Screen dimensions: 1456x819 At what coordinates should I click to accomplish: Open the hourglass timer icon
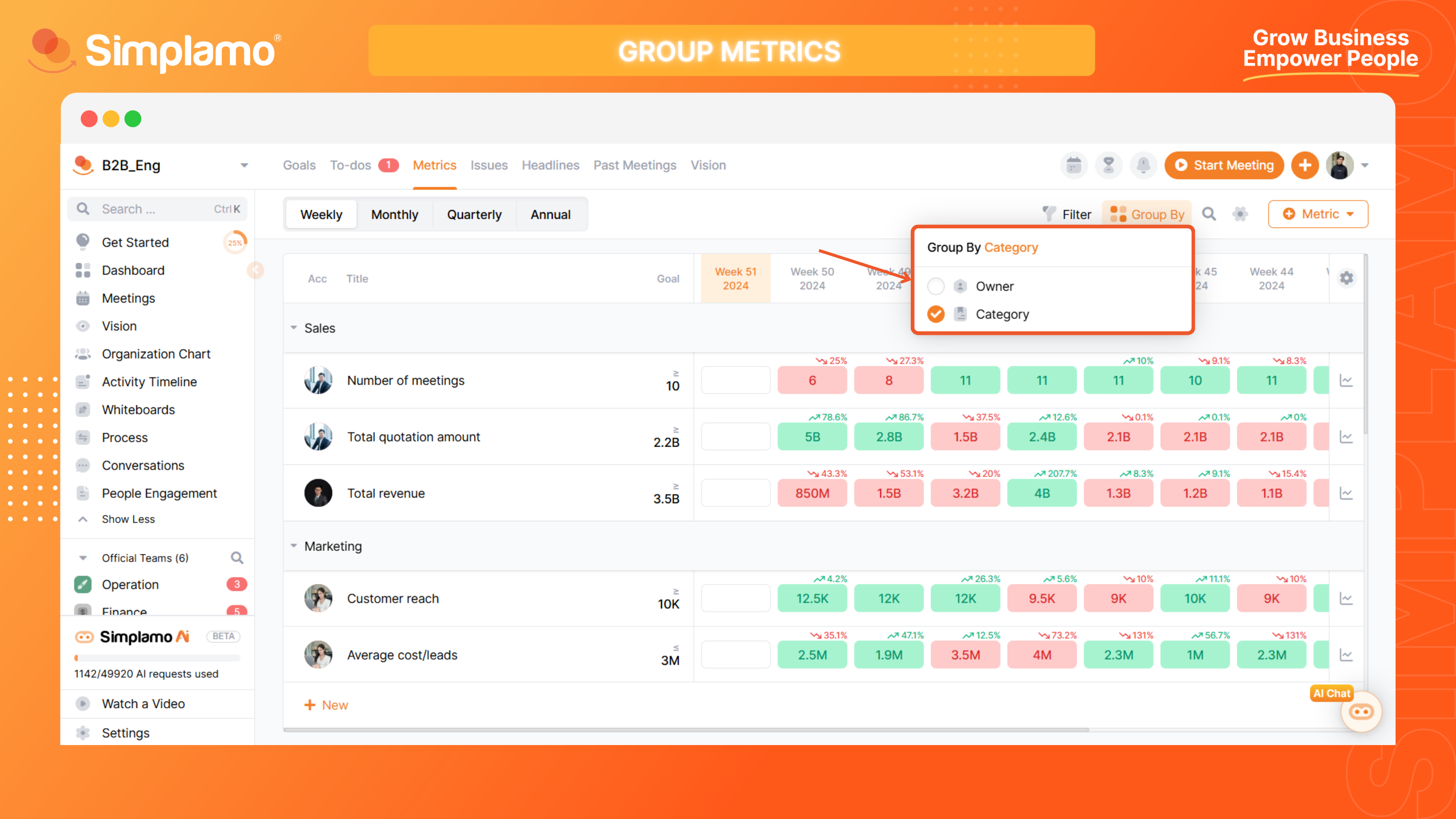1108,165
